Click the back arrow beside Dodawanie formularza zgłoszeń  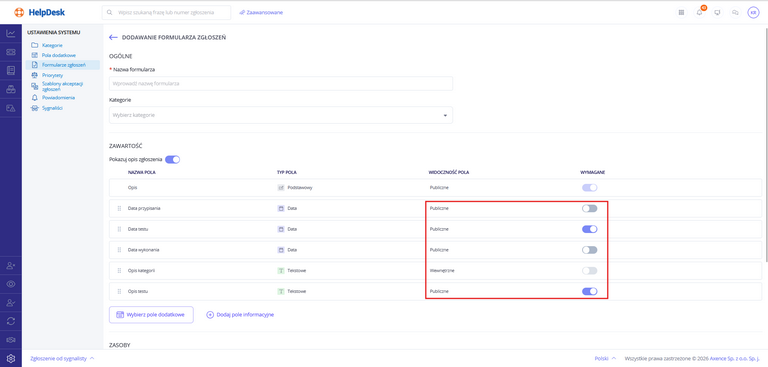(x=113, y=37)
